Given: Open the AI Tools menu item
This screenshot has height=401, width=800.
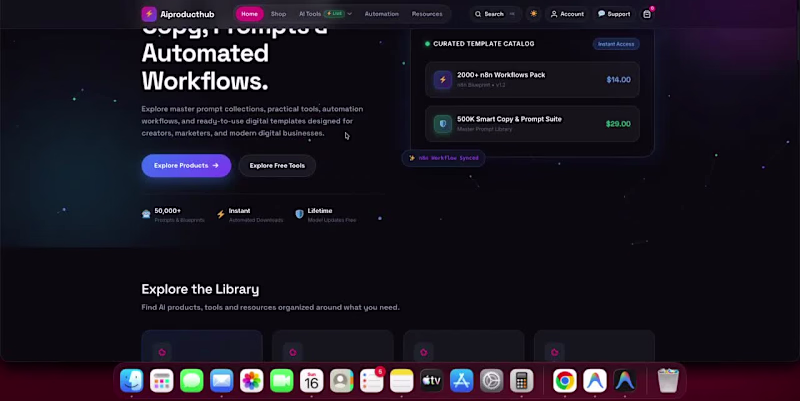Looking at the screenshot, I should pyautogui.click(x=310, y=14).
